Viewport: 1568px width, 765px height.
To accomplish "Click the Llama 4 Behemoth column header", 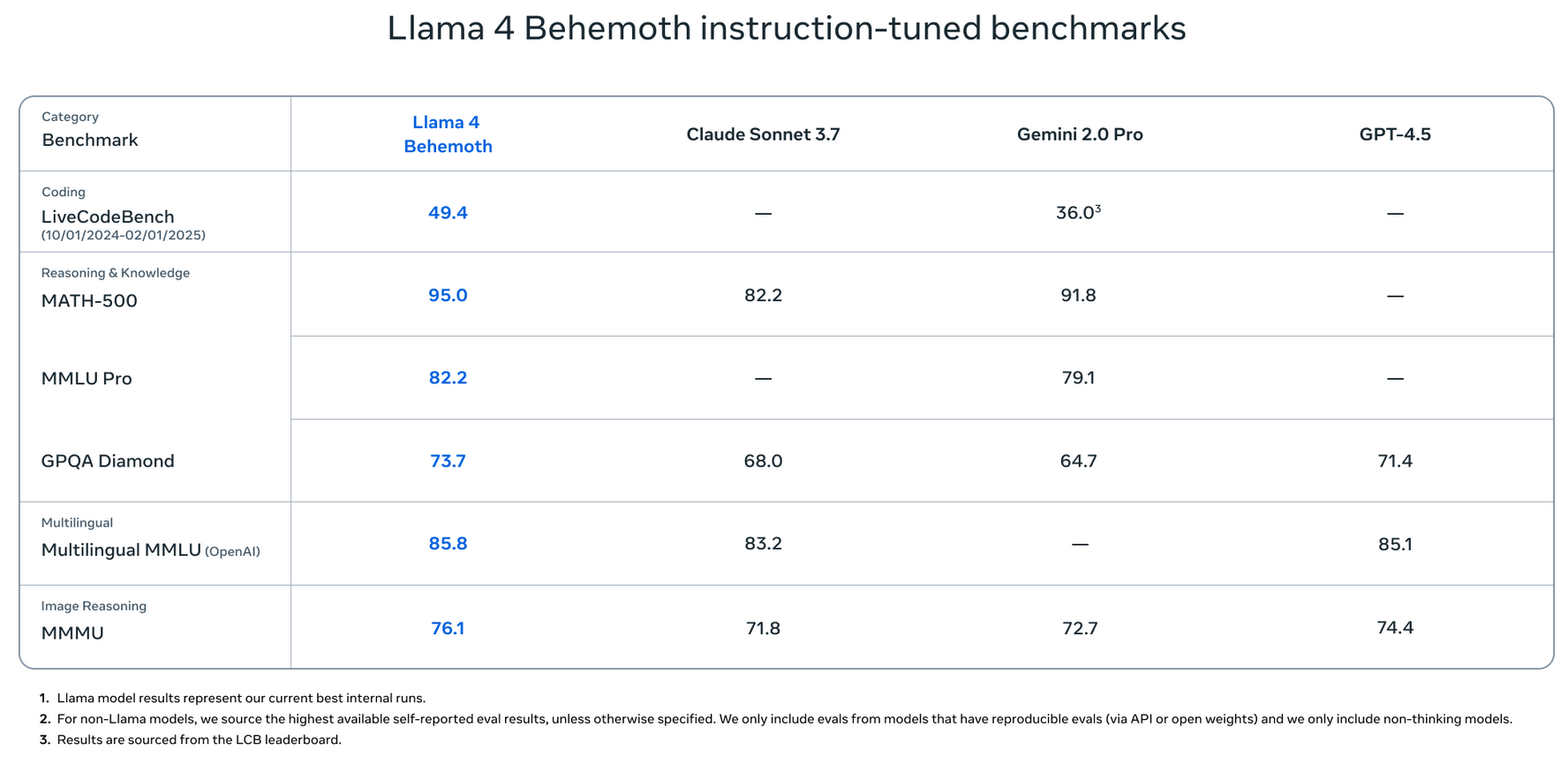I will click(x=448, y=134).
